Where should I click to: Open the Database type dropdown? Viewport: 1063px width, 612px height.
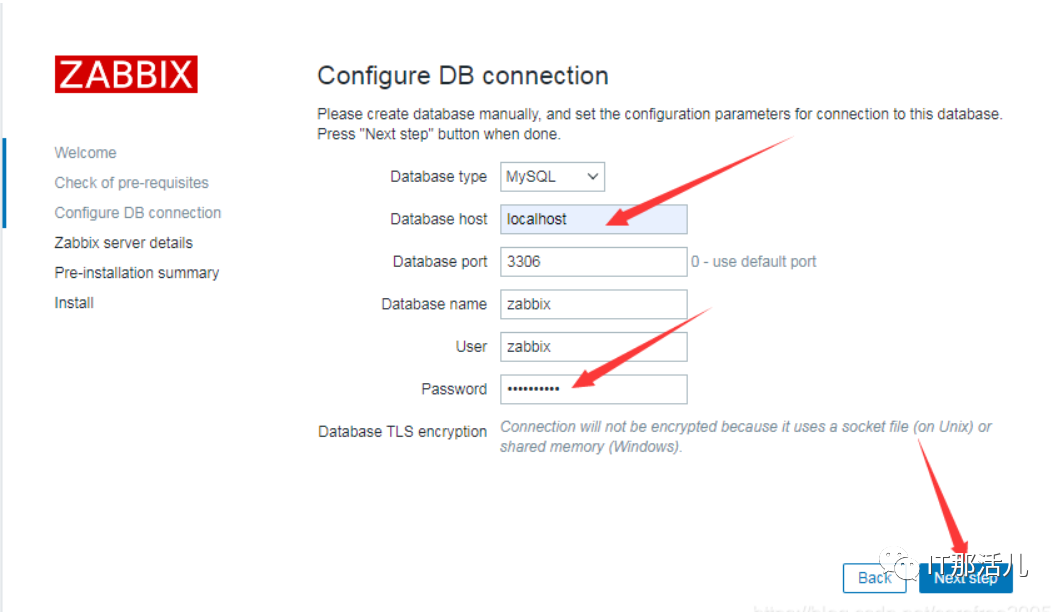552,177
